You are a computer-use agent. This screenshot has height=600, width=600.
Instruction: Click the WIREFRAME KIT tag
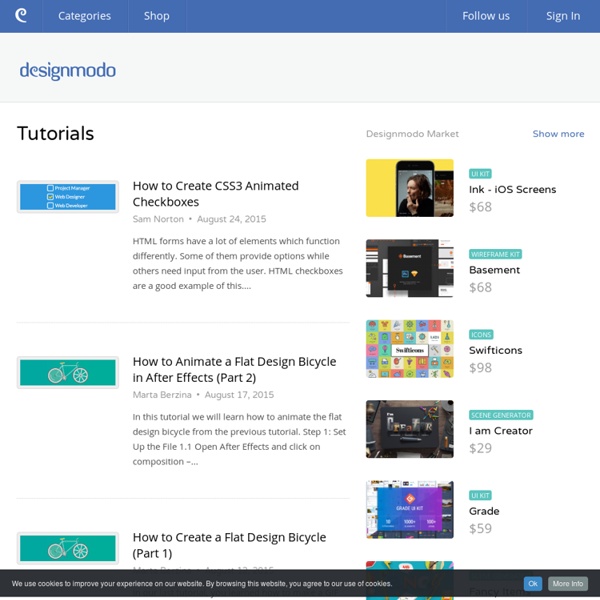(x=495, y=254)
